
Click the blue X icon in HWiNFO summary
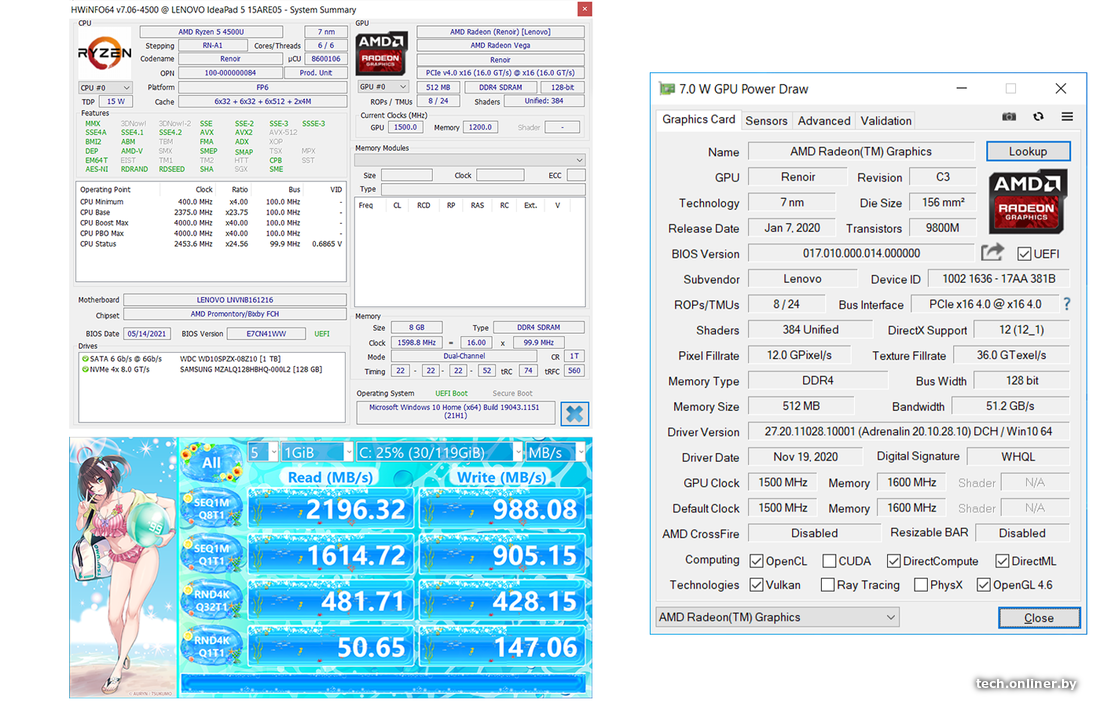pos(574,413)
